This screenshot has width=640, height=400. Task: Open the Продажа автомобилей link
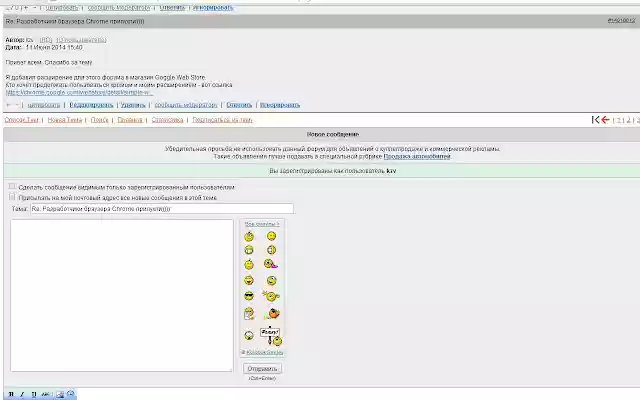coord(417,156)
